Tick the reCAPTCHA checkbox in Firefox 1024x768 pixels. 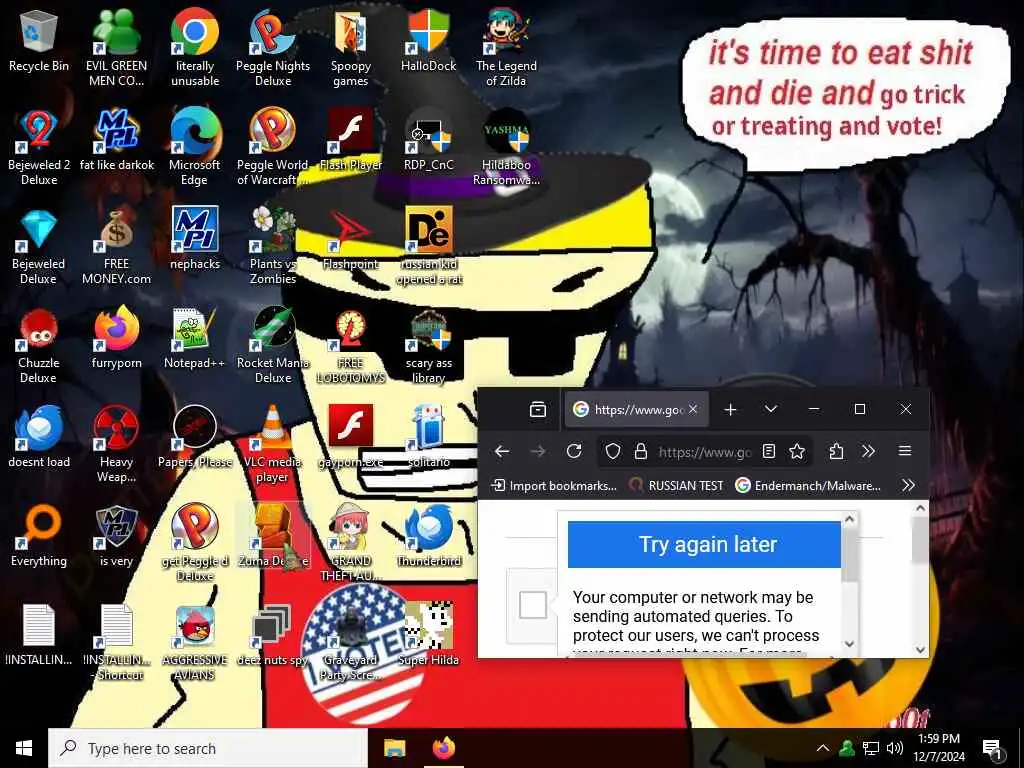point(532,605)
